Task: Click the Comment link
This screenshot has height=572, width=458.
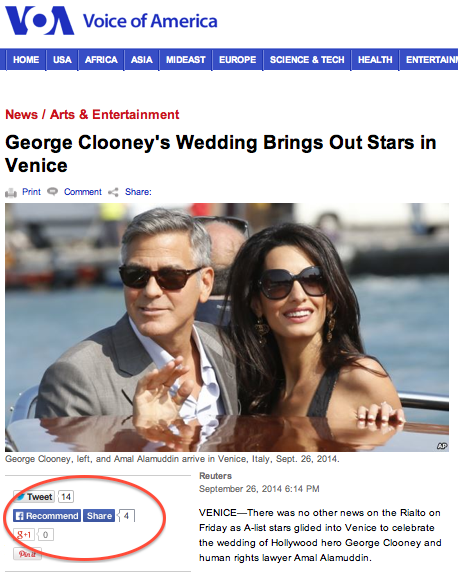Action: [83, 192]
